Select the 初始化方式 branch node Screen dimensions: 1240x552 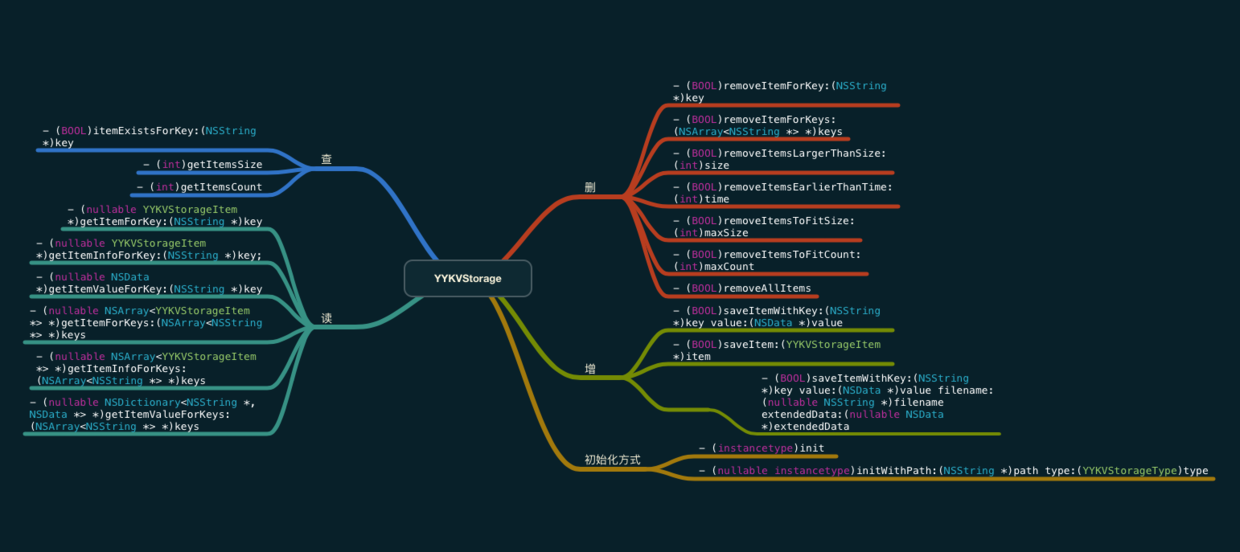pos(612,461)
